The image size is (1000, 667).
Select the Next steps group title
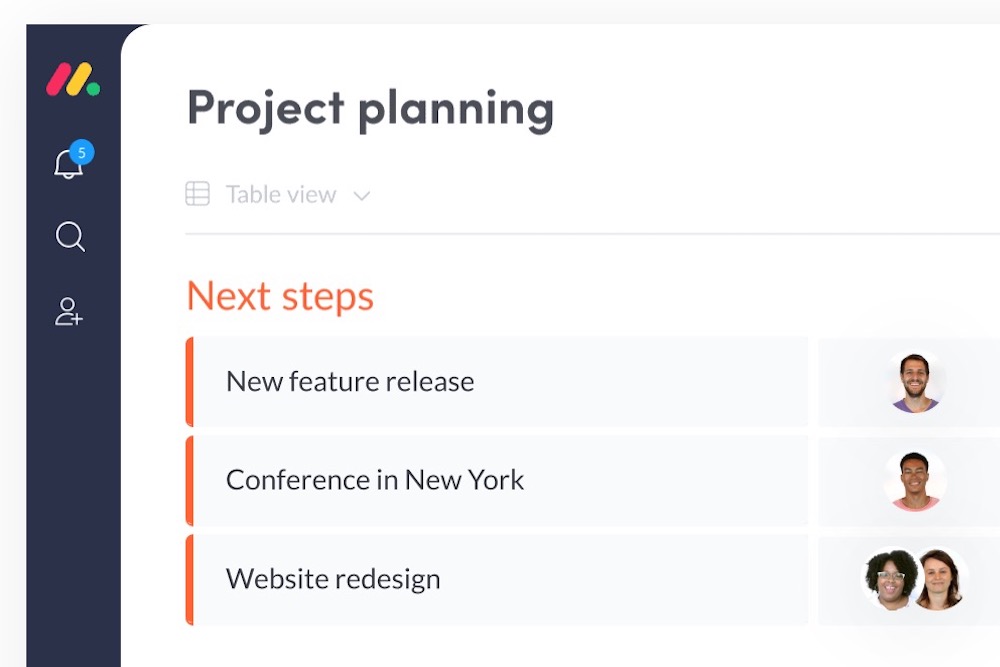(x=280, y=296)
